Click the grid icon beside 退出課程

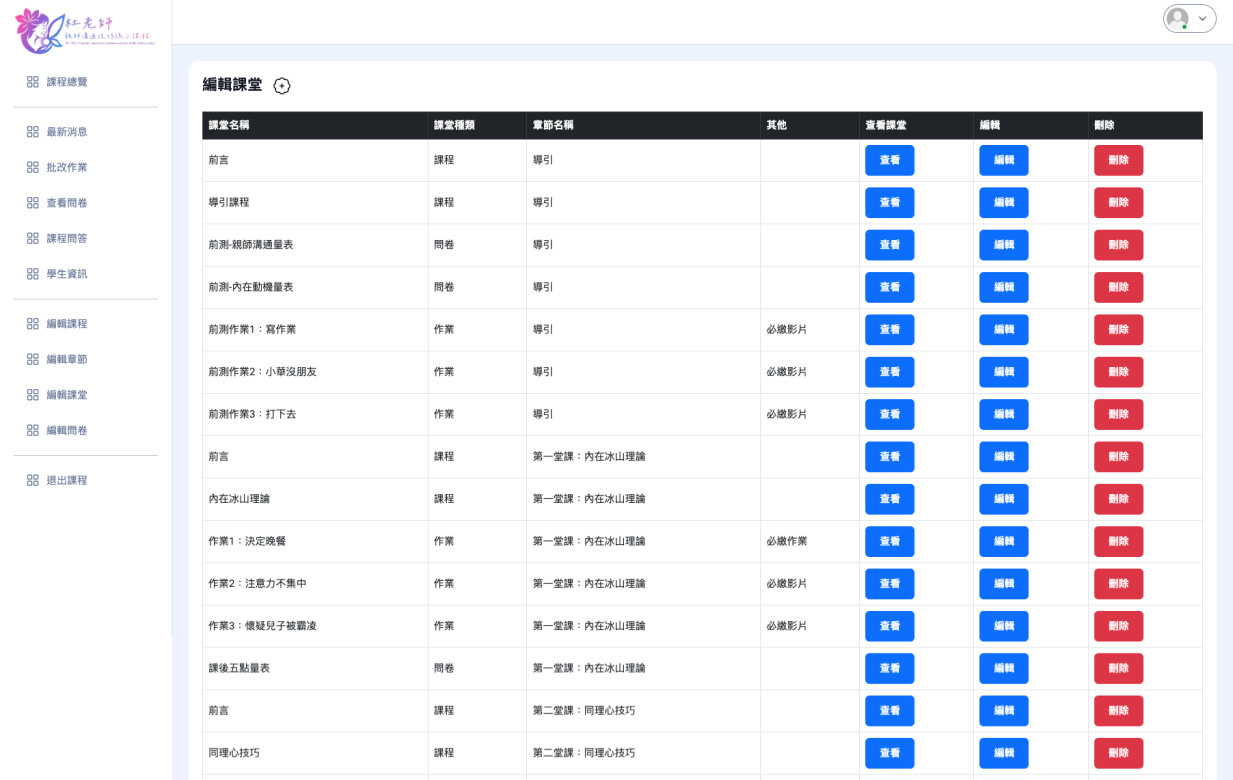(33, 480)
